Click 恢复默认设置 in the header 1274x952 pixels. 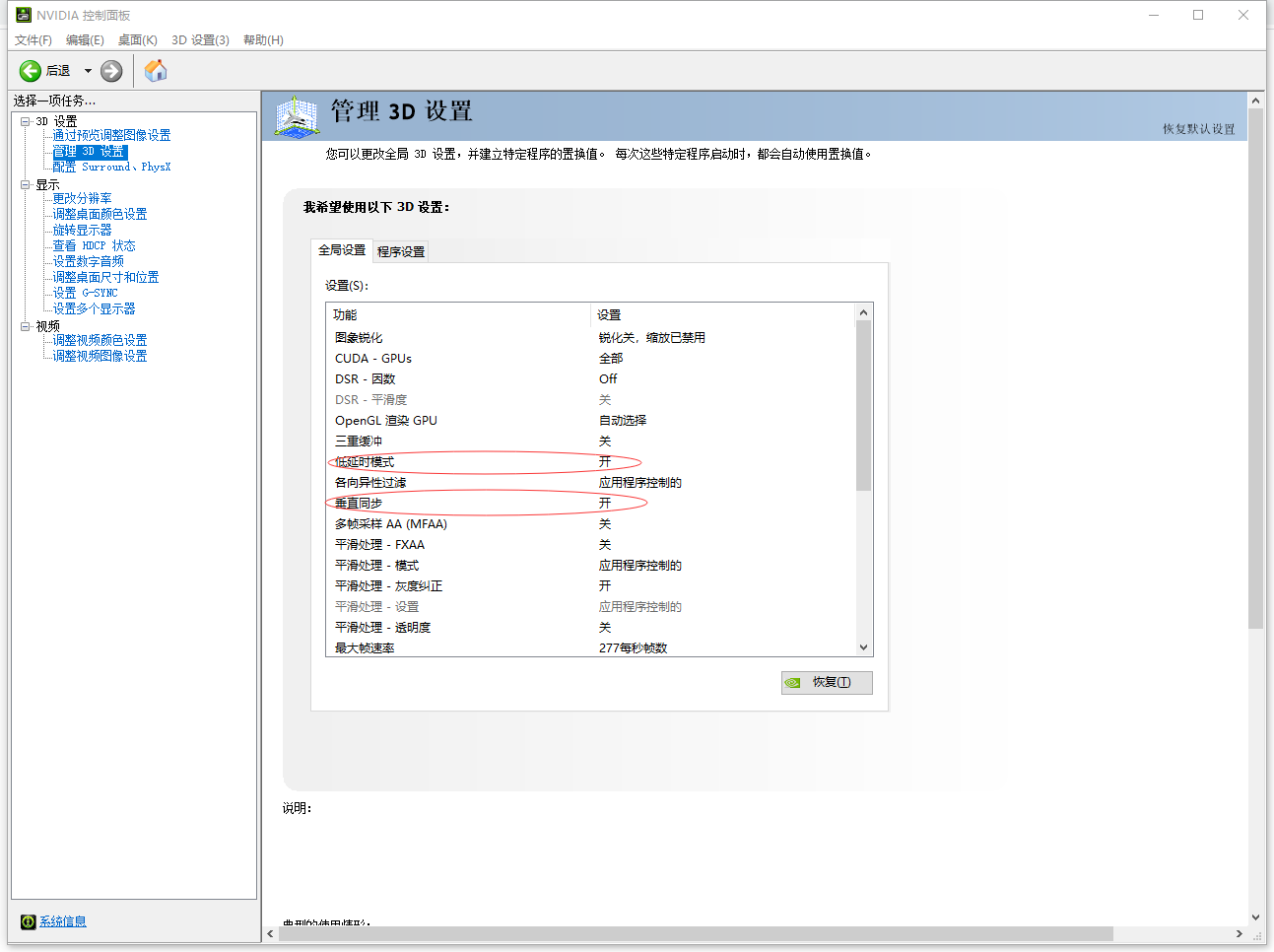tap(1198, 129)
